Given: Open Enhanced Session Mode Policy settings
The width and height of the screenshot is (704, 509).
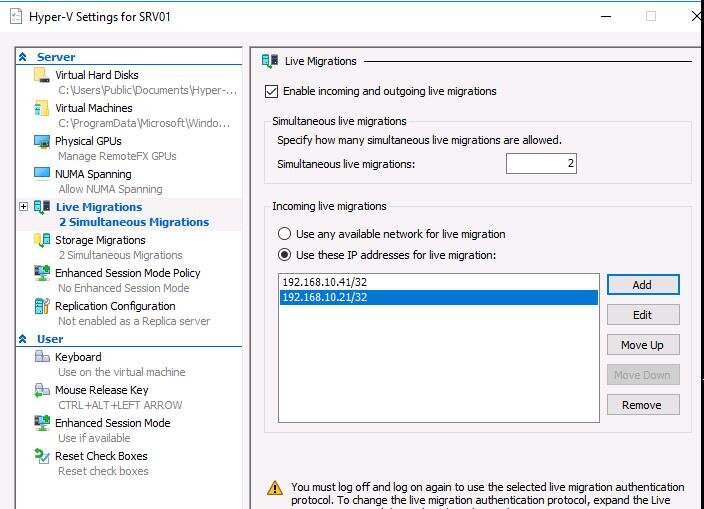Looking at the screenshot, I should [128, 273].
